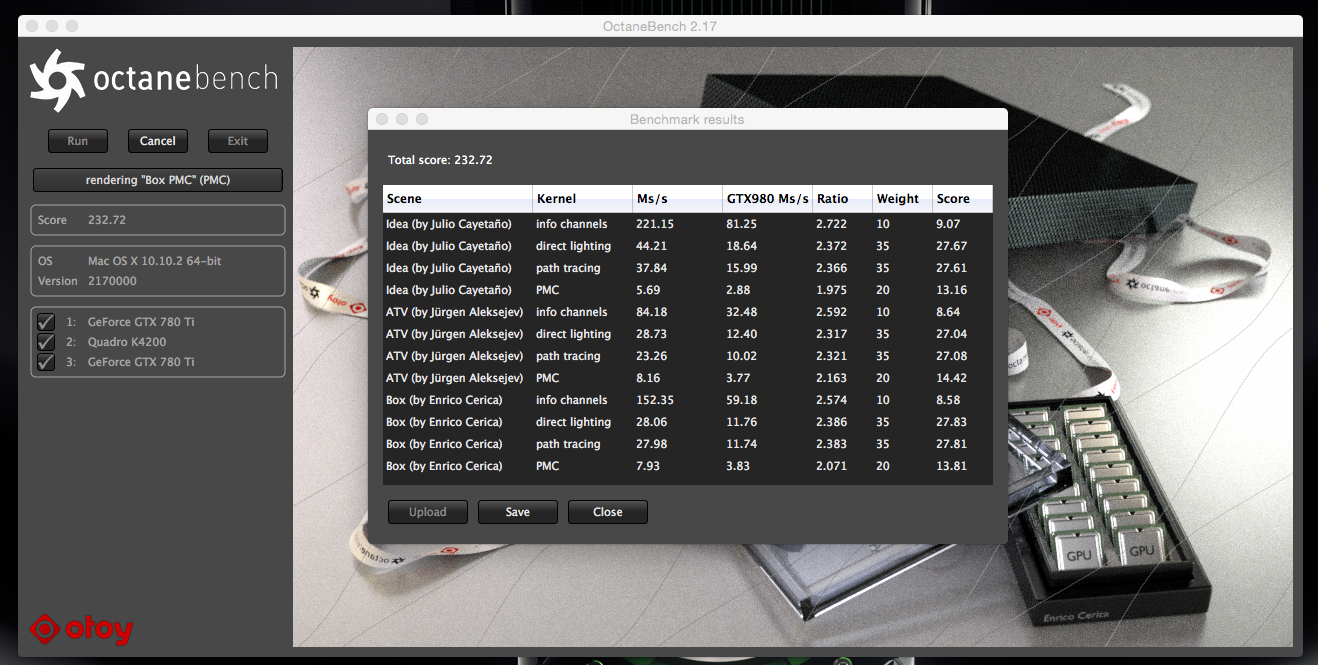Image resolution: width=1318 pixels, height=665 pixels.
Task: Select the Idea path tracing row
Action: 688,268
